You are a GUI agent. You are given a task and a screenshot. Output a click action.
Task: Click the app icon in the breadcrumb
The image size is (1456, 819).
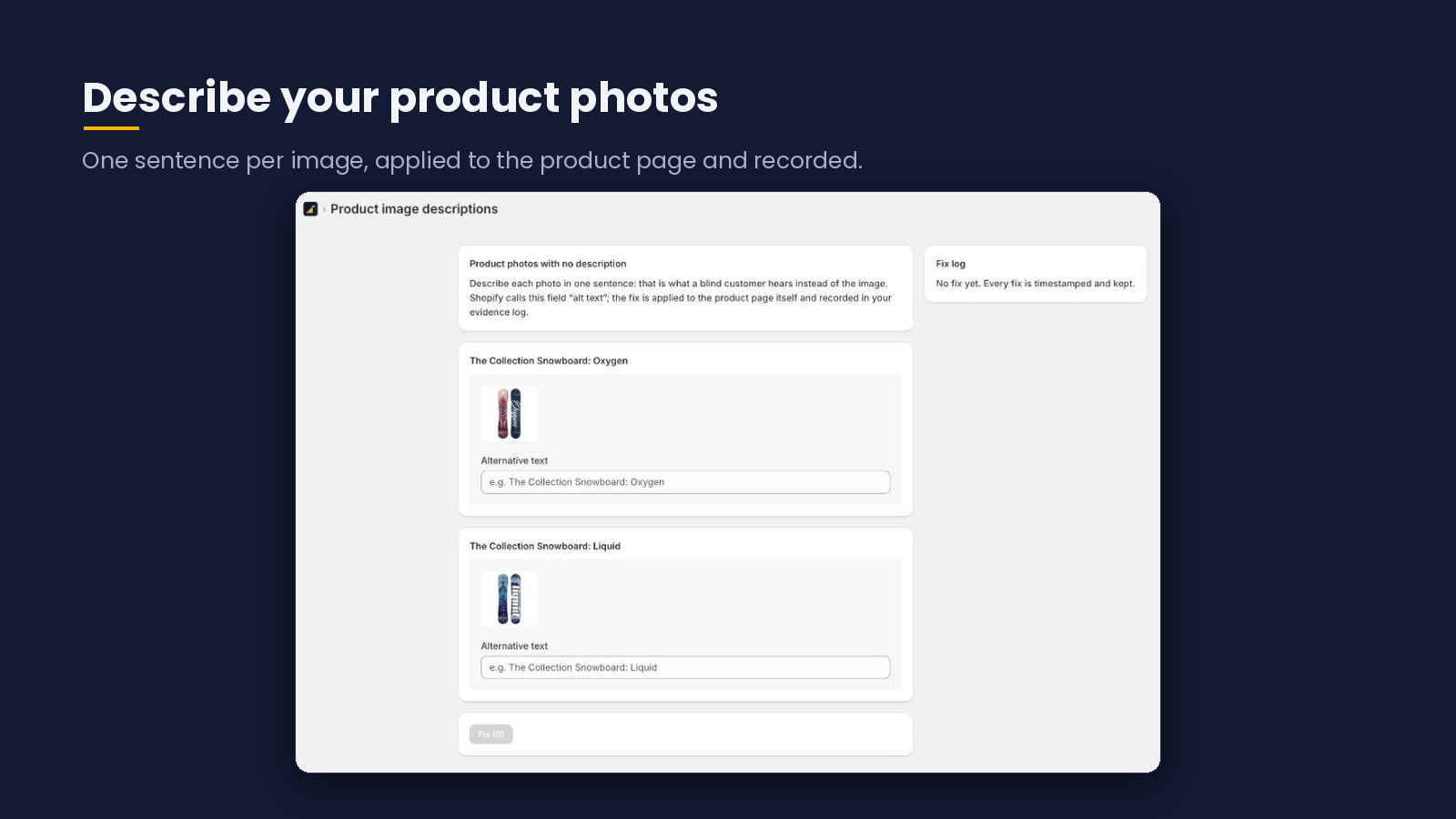click(x=310, y=209)
